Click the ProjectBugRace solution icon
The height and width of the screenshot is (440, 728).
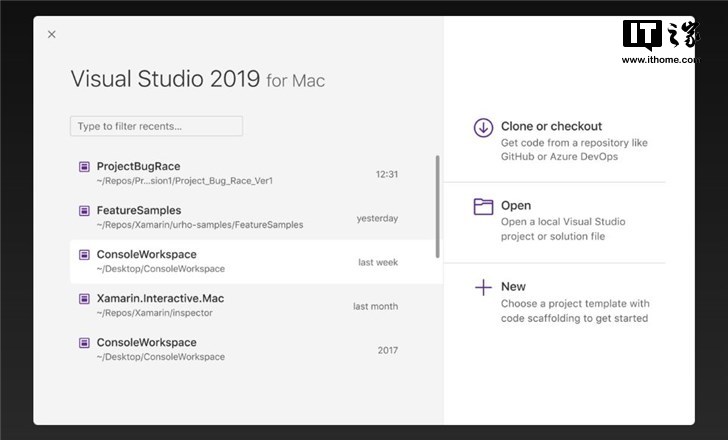84,166
